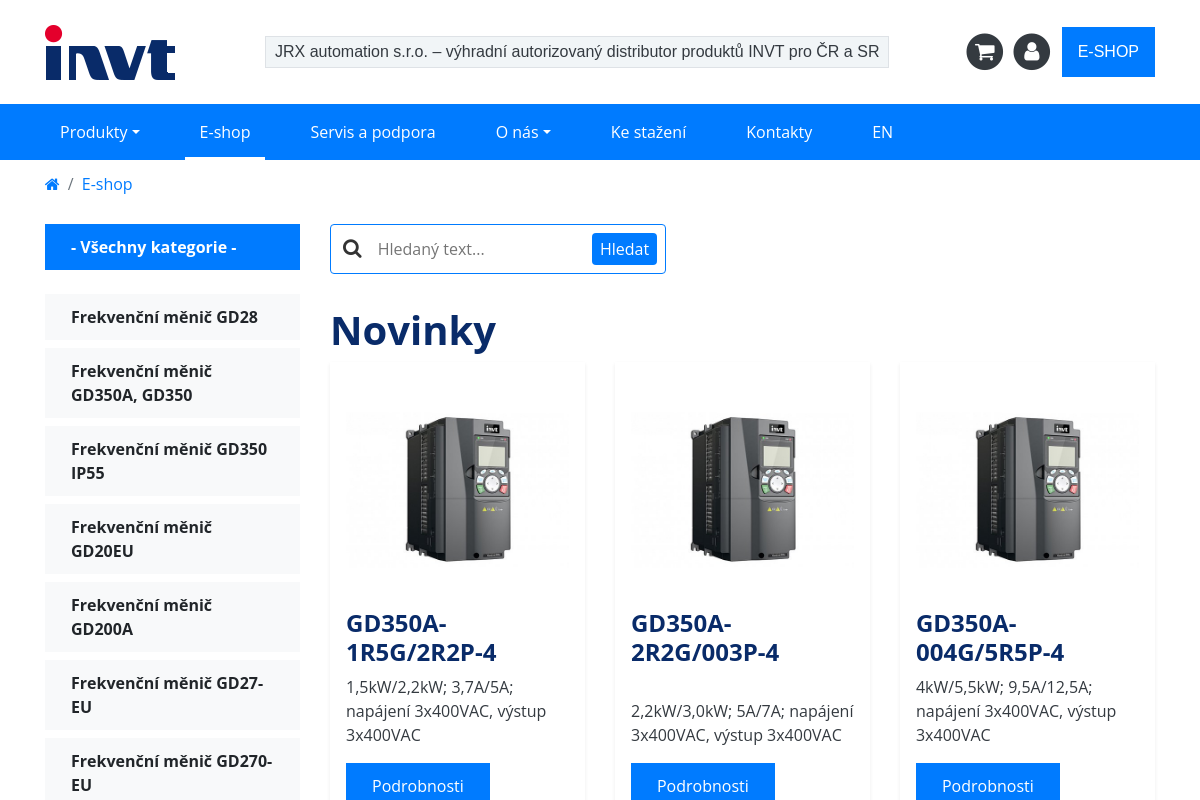Click the GD350A-1R5G/2R2P-4 product image
Viewport: 1200px width, 800px height.
[457, 488]
